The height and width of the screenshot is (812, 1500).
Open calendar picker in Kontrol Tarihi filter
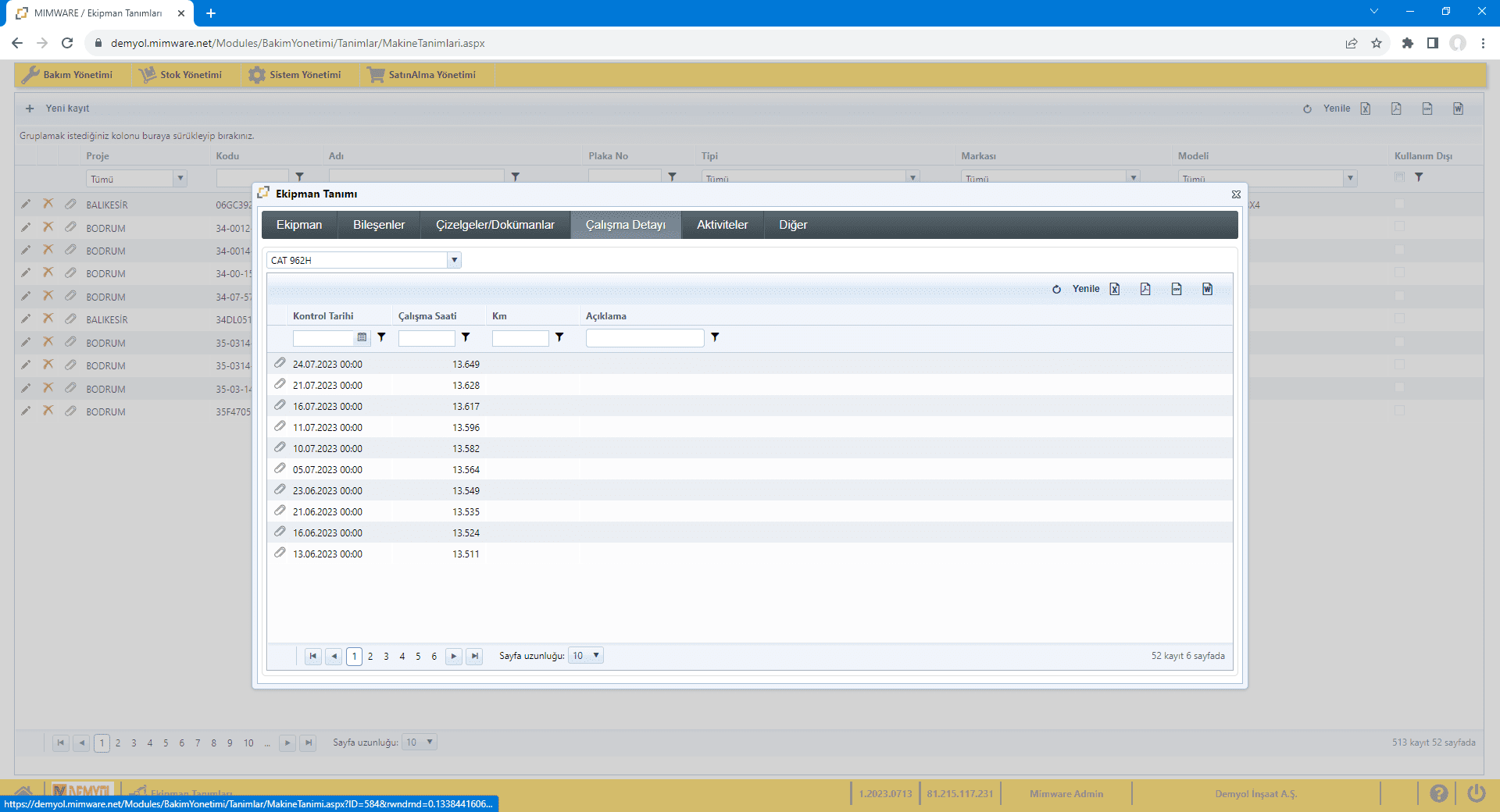pyautogui.click(x=362, y=337)
